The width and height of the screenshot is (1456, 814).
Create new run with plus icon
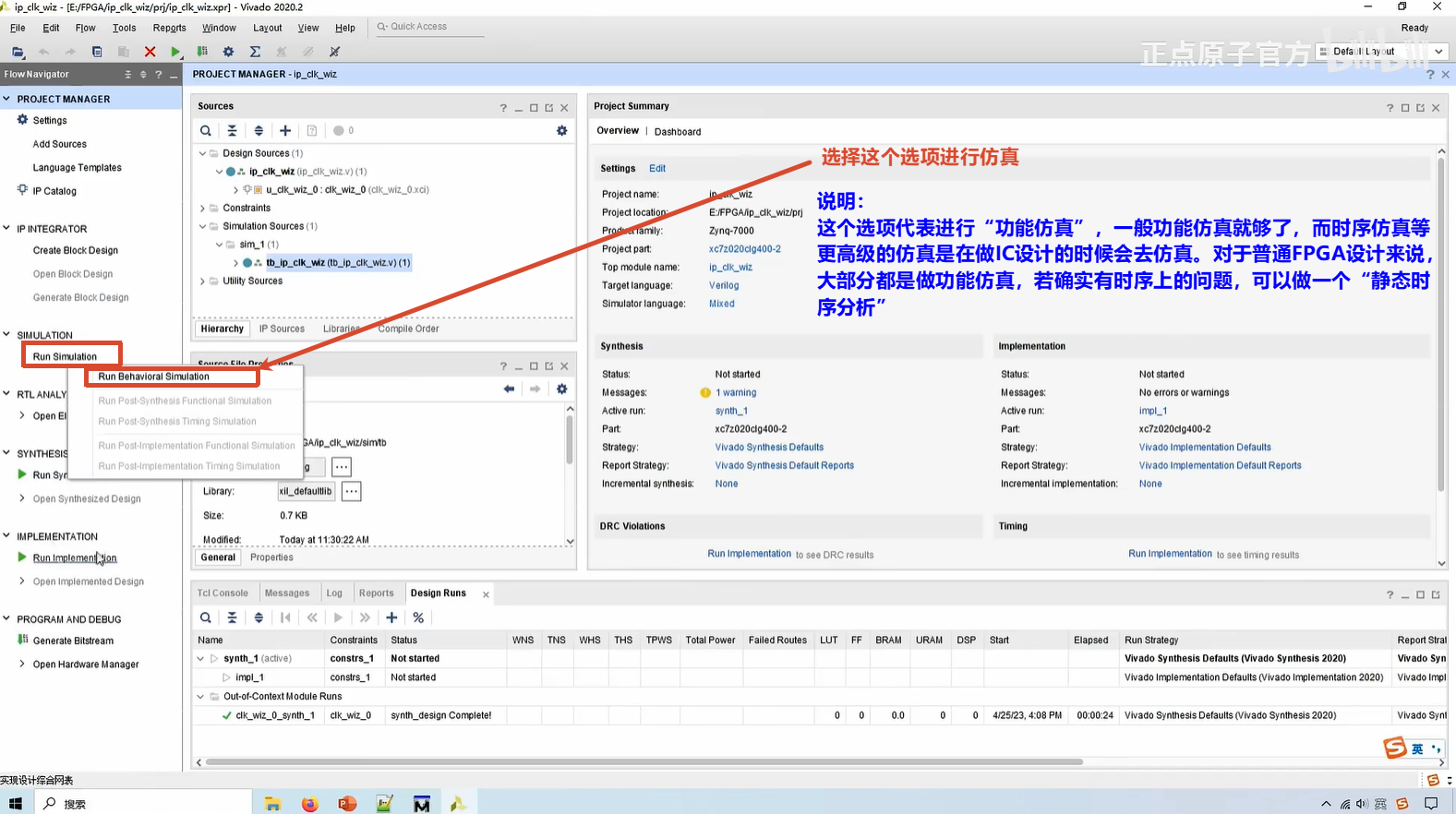coord(391,617)
